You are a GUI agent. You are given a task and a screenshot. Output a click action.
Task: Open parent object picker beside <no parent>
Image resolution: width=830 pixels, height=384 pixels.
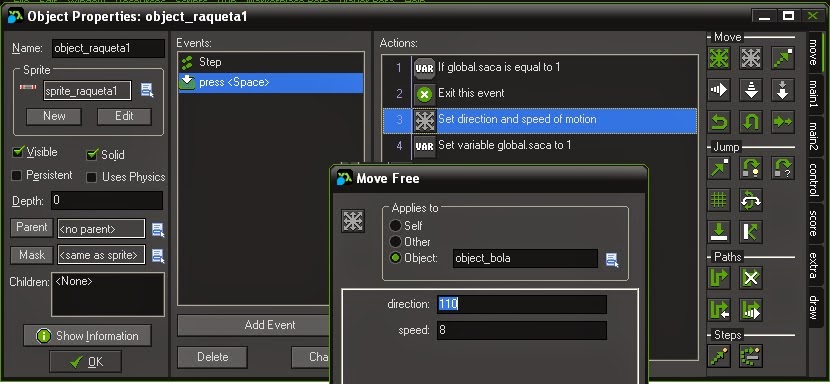tap(158, 230)
